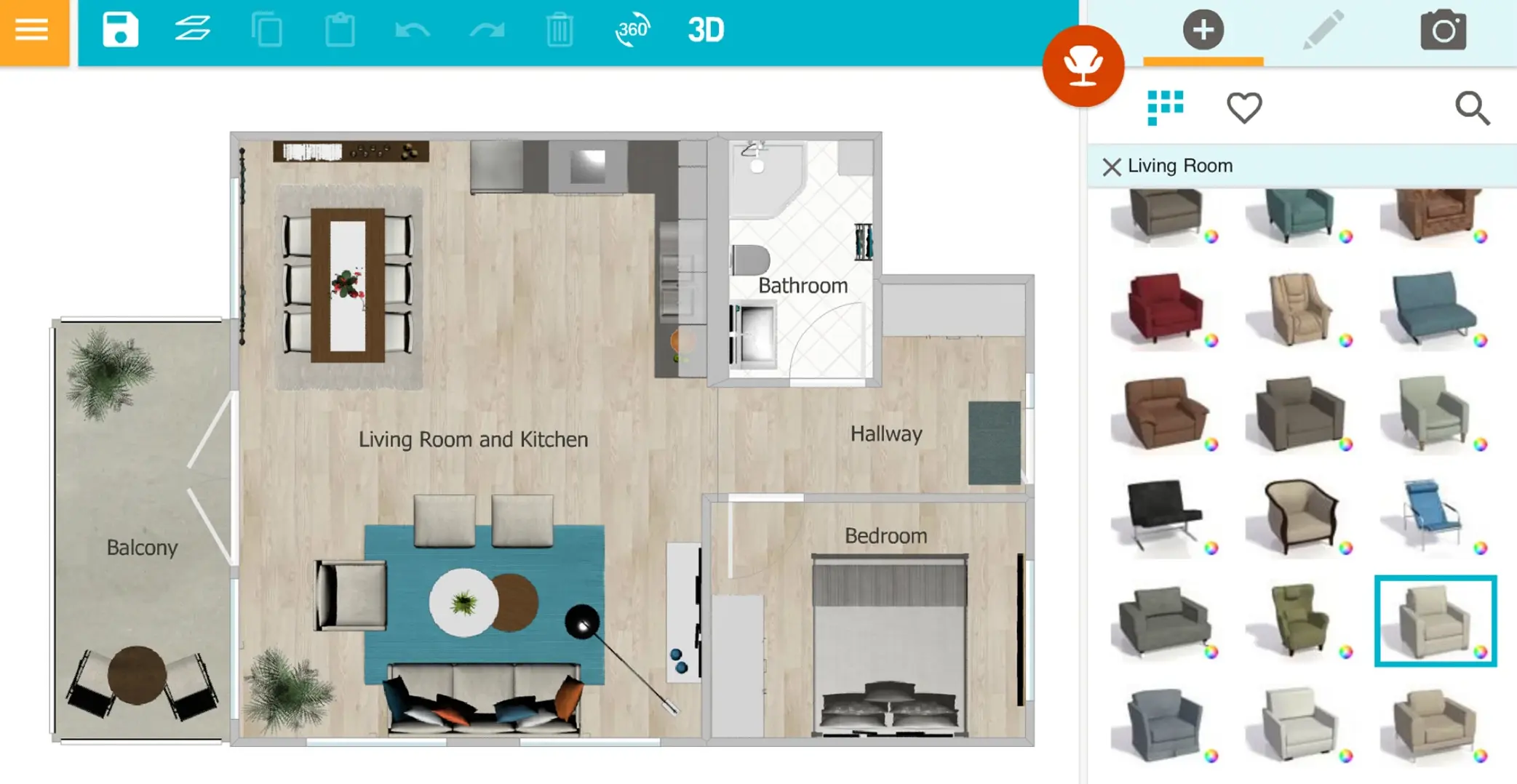Image resolution: width=1517 pixels, height=784 pixels.
Task: Delete selection with the trash icon
Action: coord(559,30)
